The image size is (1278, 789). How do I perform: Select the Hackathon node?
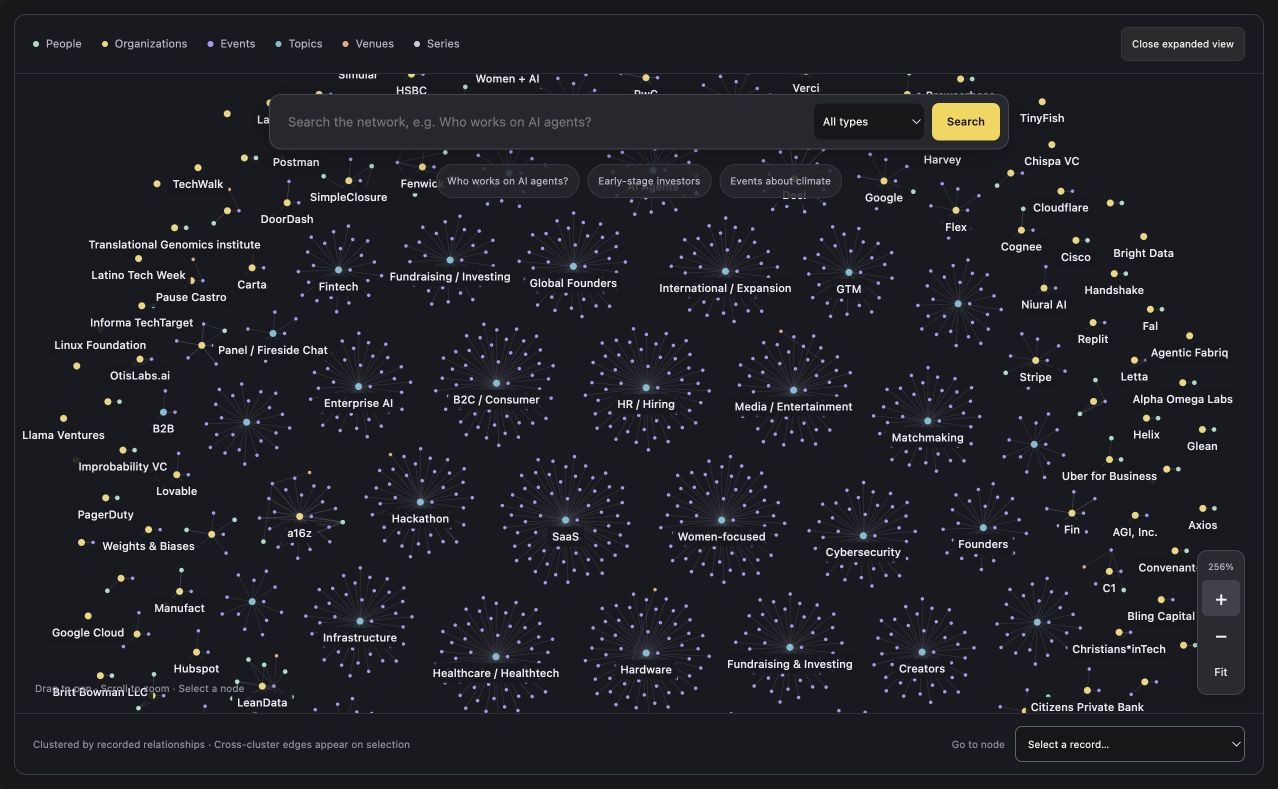(420, 502)
